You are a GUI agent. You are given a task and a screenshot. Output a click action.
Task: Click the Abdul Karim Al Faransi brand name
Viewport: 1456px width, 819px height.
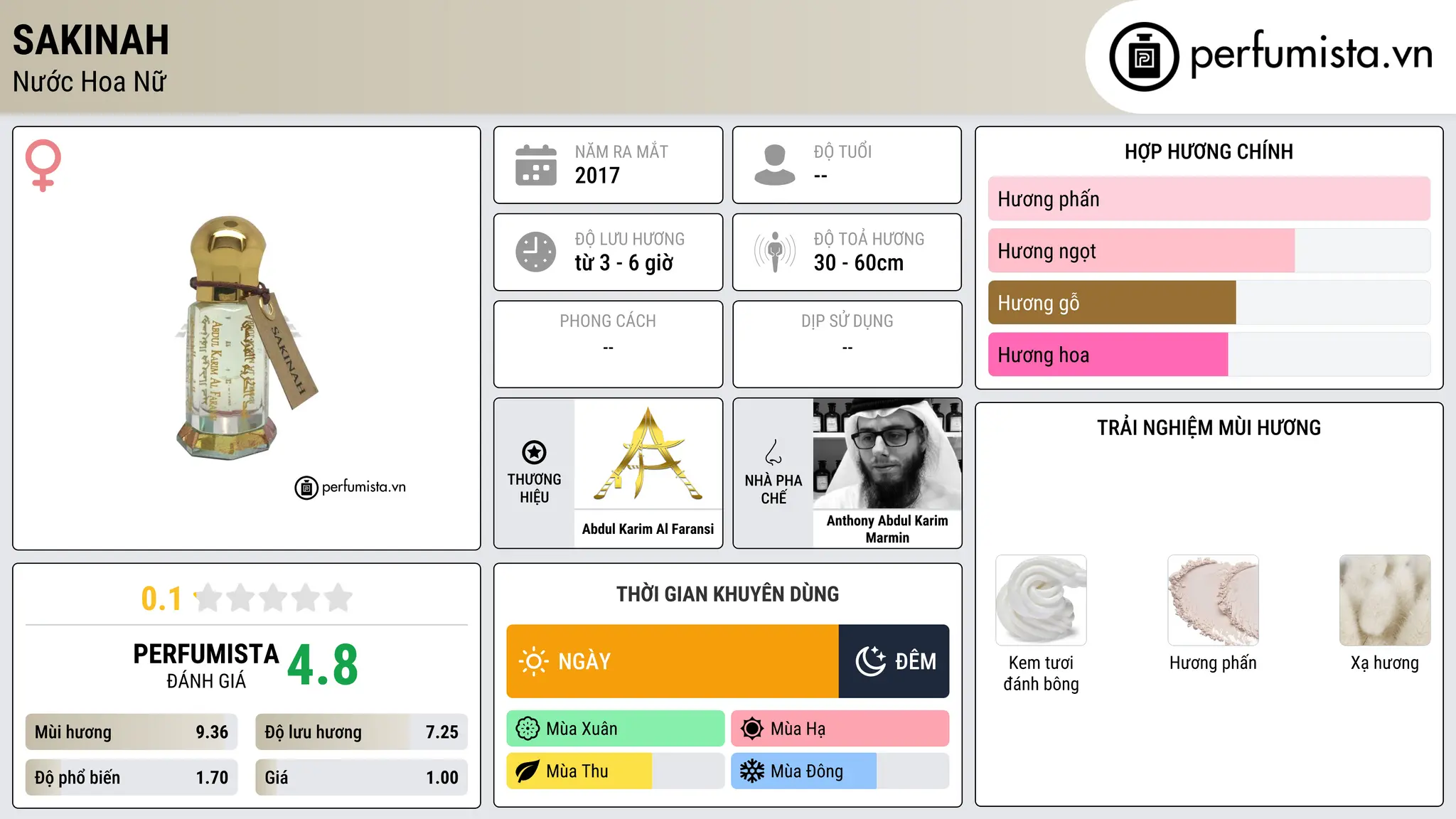point(648,529)
